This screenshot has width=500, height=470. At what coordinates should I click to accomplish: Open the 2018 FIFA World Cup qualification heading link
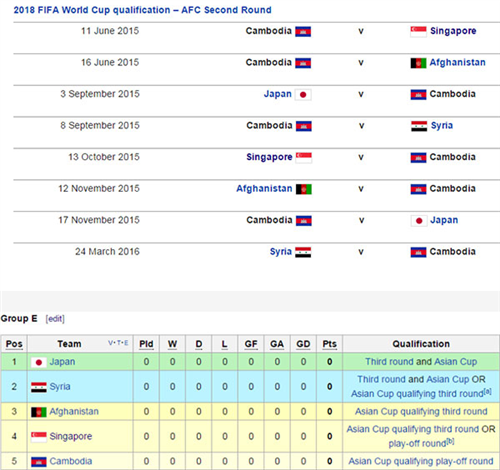pyautogui.click(x=142, y=10)
